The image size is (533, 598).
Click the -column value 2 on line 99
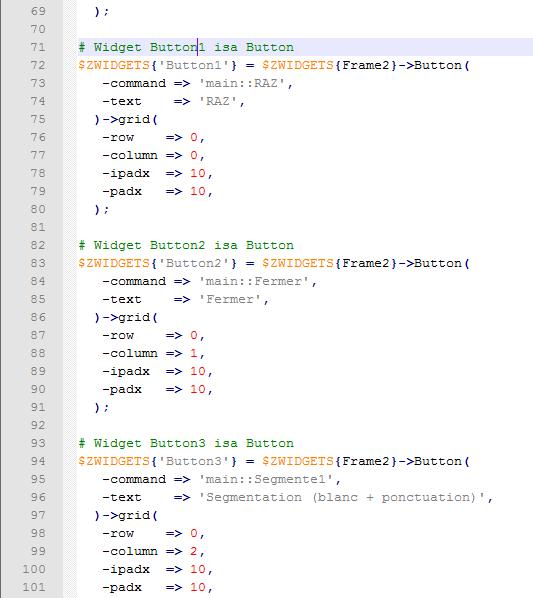pos(194,551)
